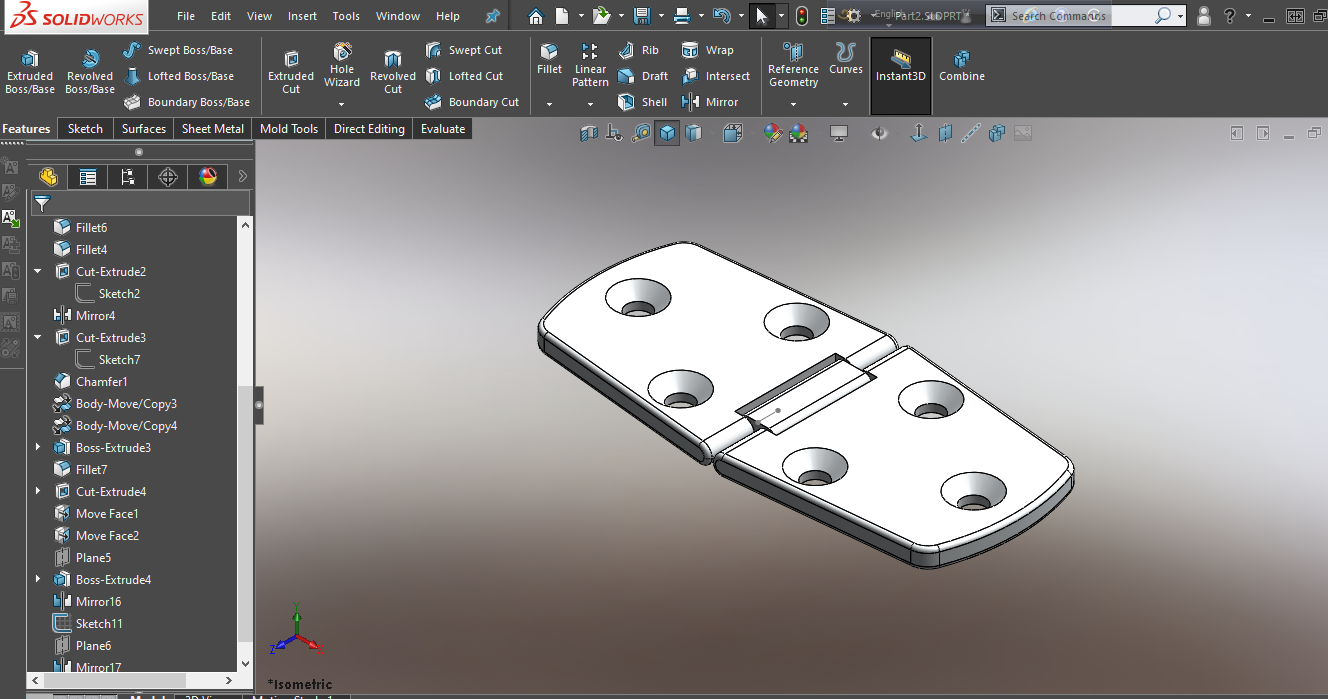Viewport: 1328px width, 699px height.
Task: Select the Revolved Boss/Base tool
Action: [90, 71]
